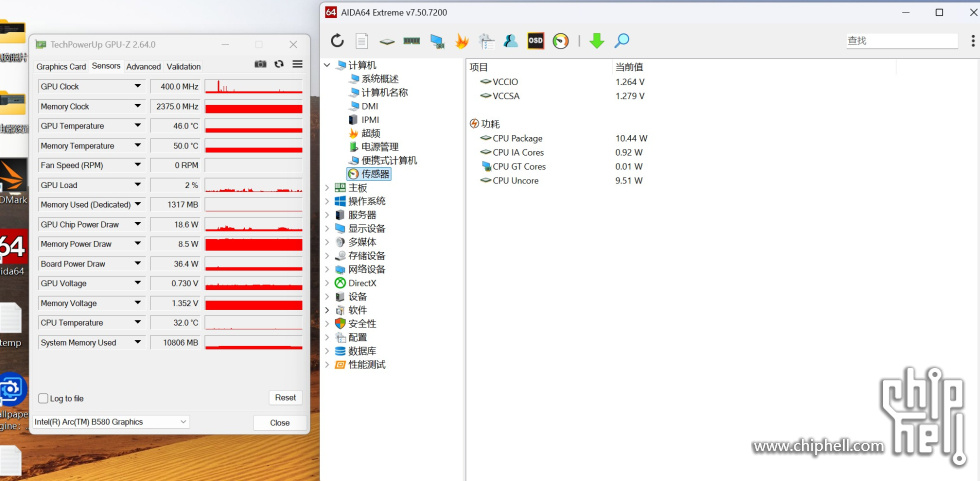
Task: Switch to the Advanced tab
Action: pyautogui.click(x=144, y=67)
